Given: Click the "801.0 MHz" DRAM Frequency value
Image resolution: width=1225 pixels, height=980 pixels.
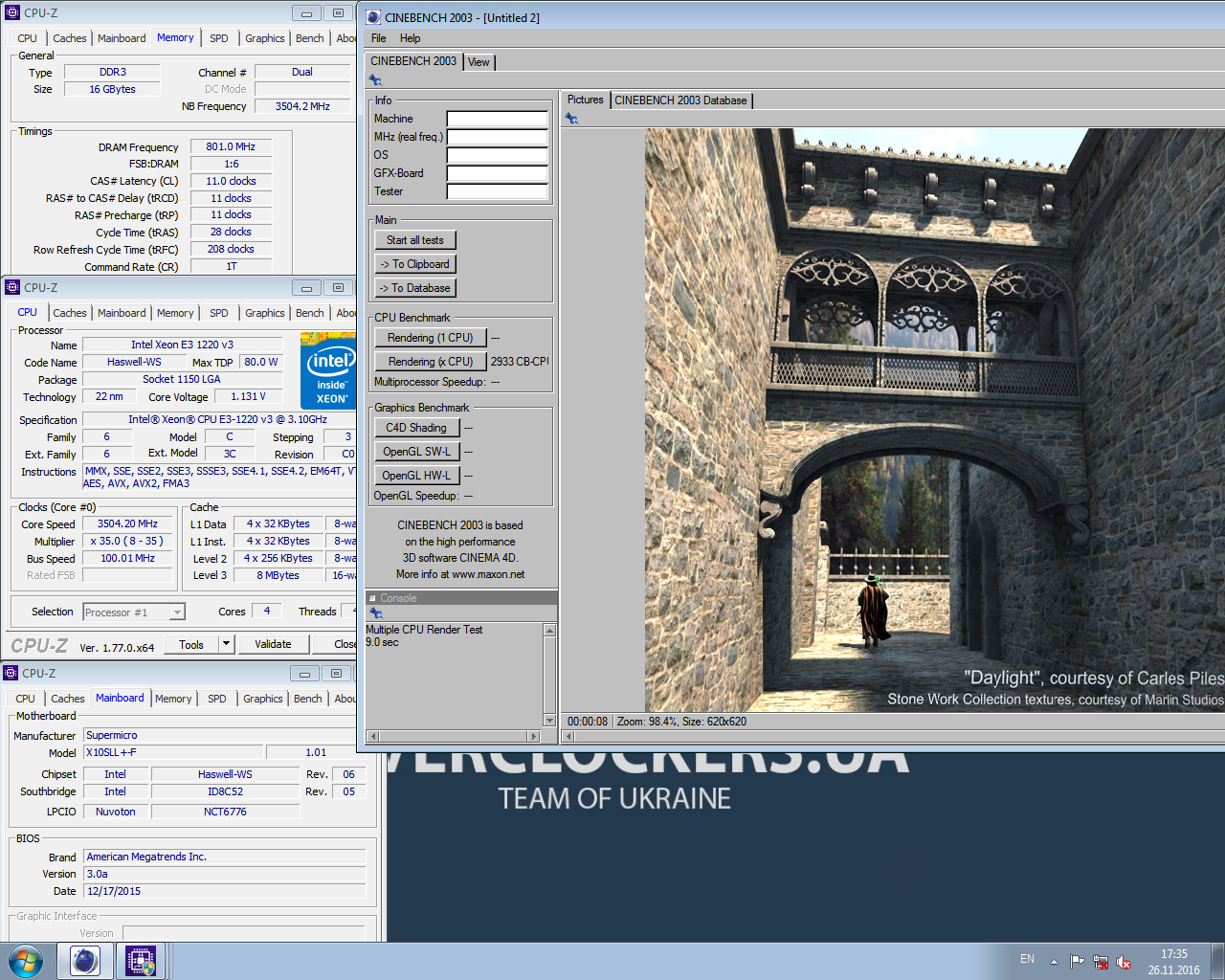Looking at the screenshot, I should point(231,146).
